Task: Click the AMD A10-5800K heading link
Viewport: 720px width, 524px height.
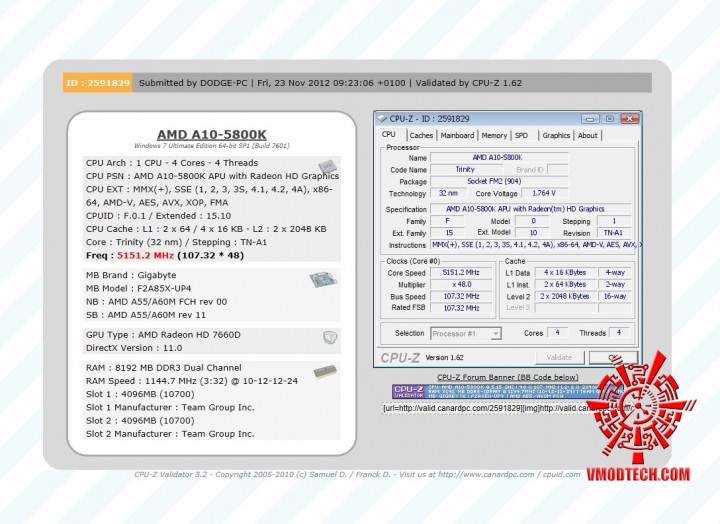Action: pos(212,135)
